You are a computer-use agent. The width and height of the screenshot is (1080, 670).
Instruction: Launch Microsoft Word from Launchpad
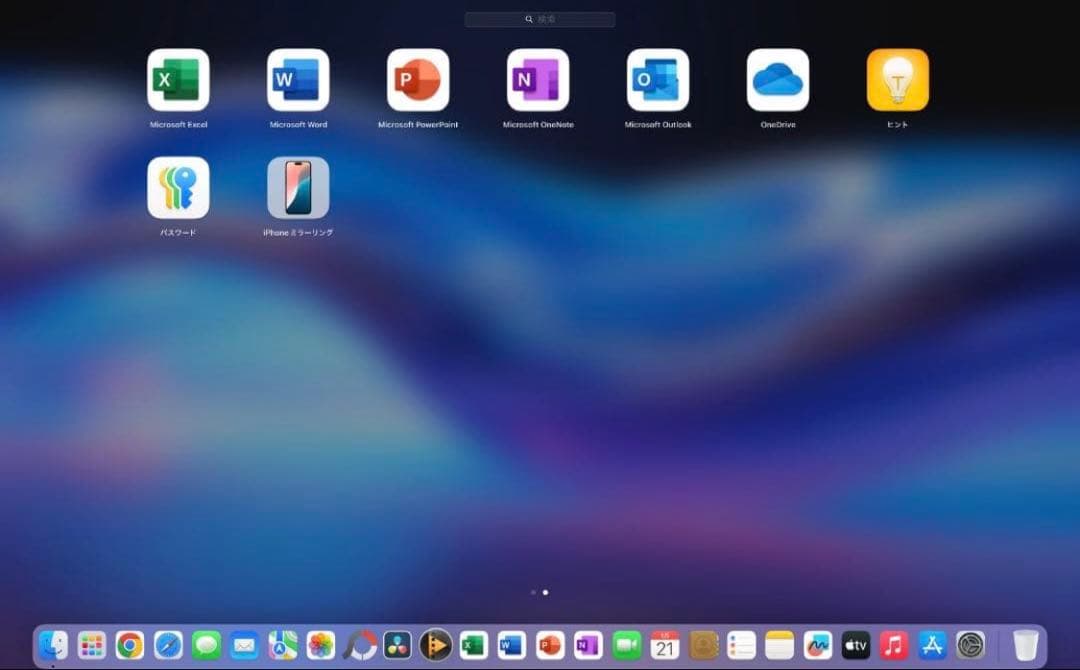(x=298, y=82)
